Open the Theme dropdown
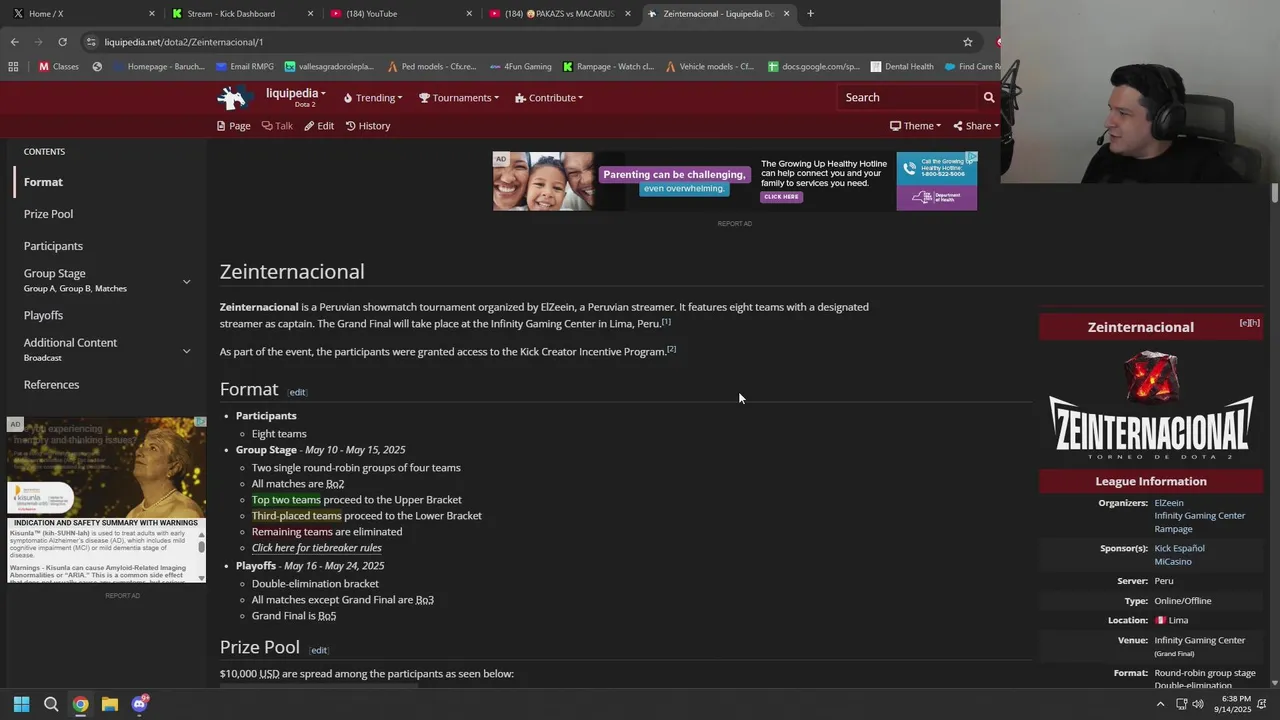The image size is (1280, 720). coord(915,126)
